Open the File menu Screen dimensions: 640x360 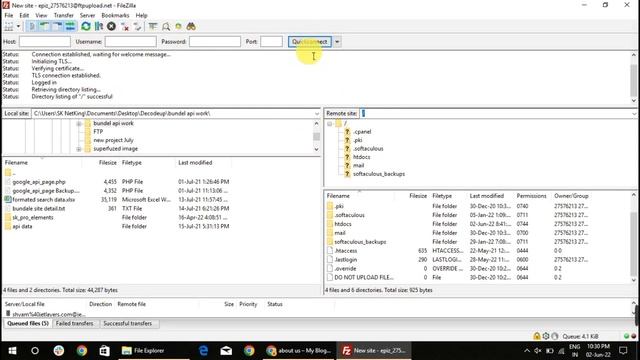(9, 15)
